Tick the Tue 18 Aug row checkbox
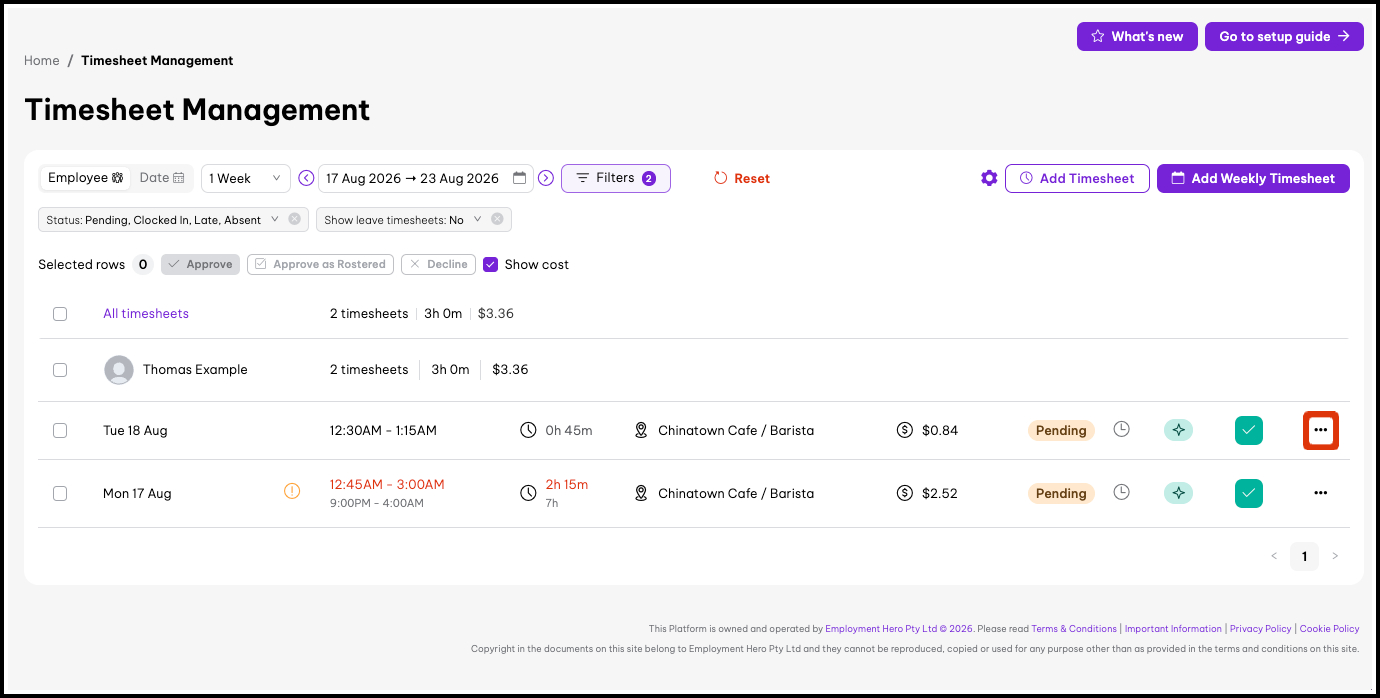Screen dimensions: 1380x698 (x=60, y=430)
